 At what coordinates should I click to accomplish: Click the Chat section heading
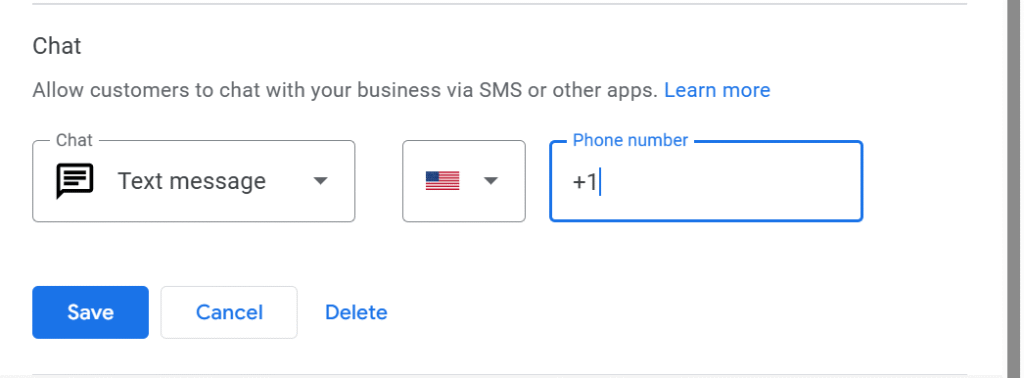[57, 46]
